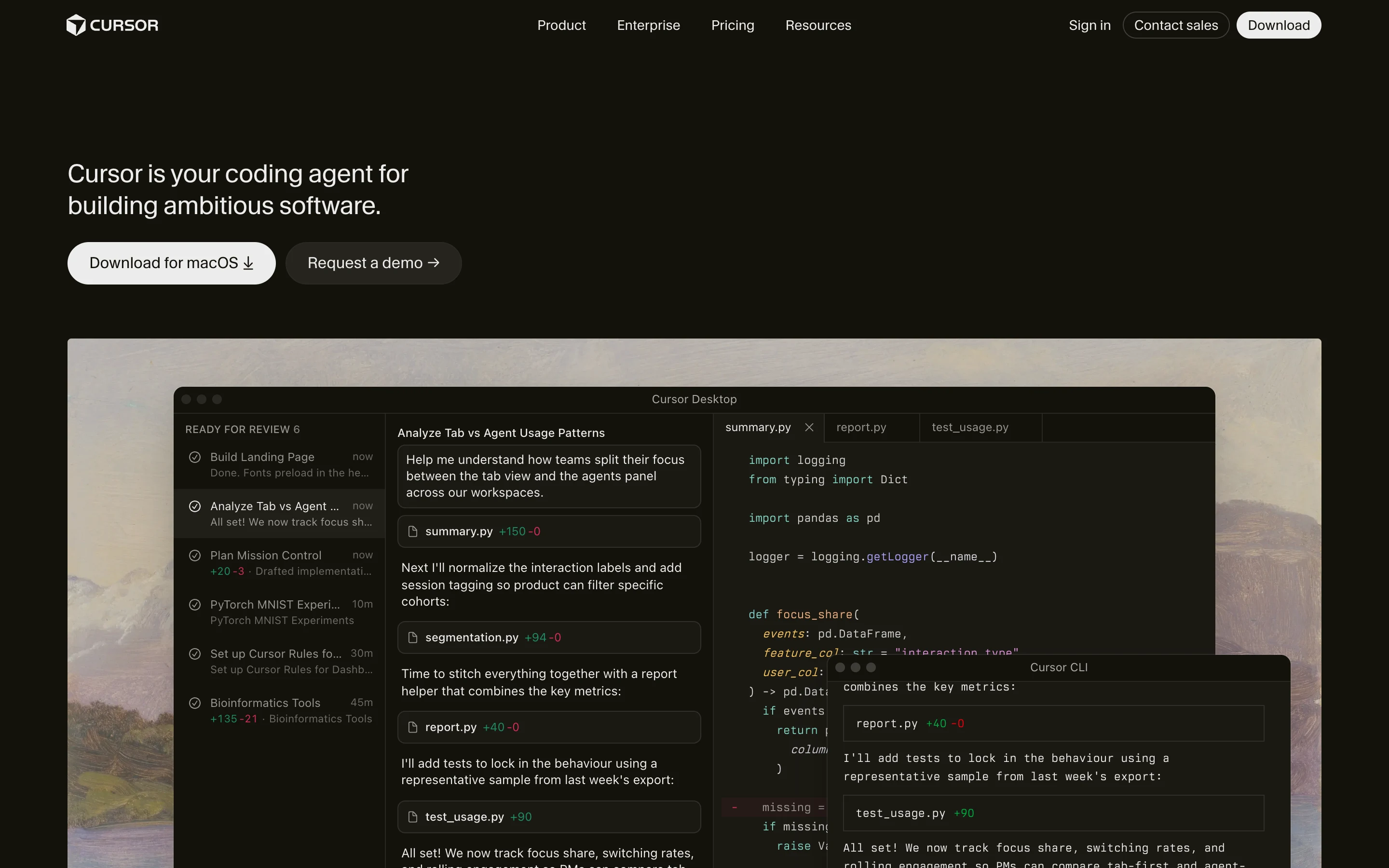
Task: Click the Cursor logo in the header
Action: coord(112,25)
